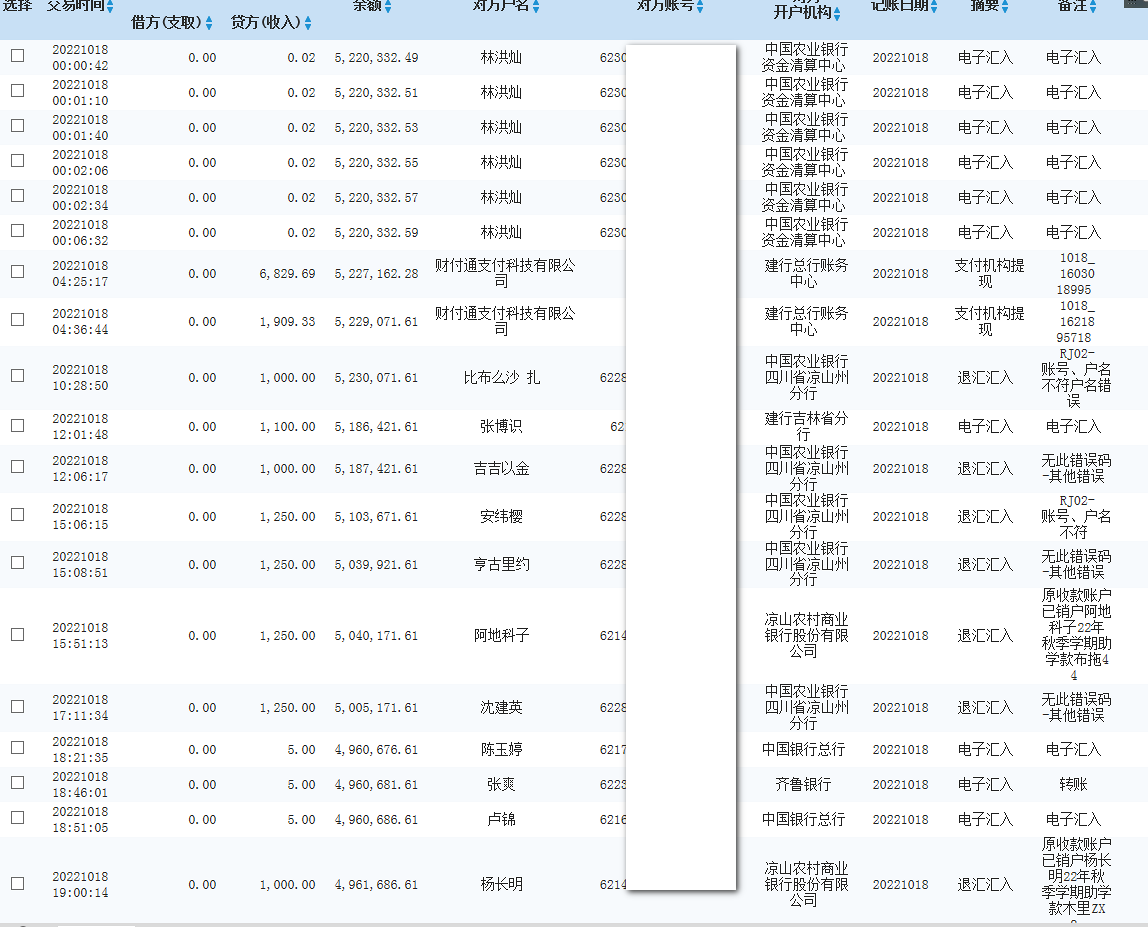Click credit amount 1,909.33
1148x927 pixels.
[287, 321]
